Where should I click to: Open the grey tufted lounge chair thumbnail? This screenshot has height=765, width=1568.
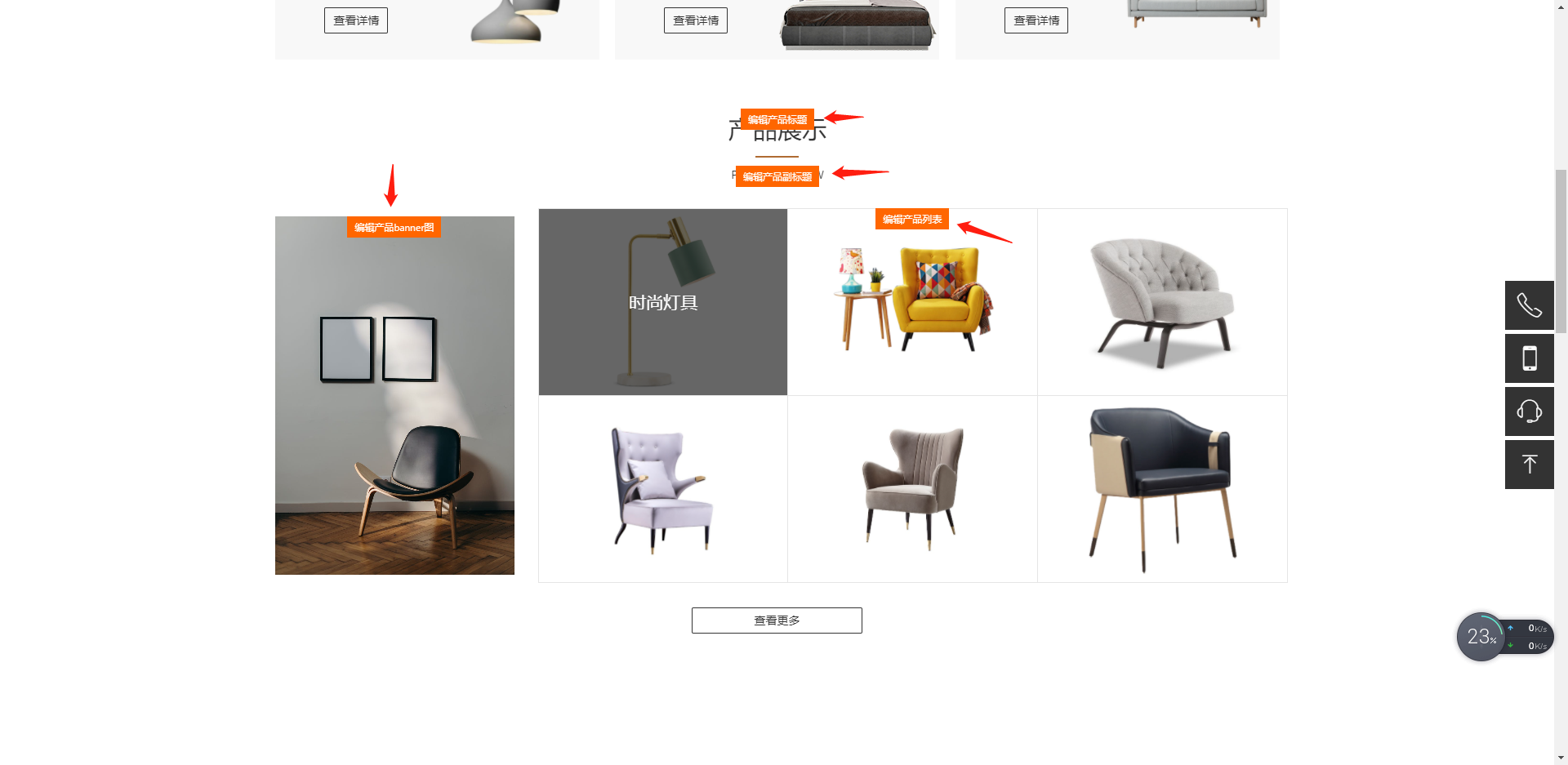(x=1162, y=302)
